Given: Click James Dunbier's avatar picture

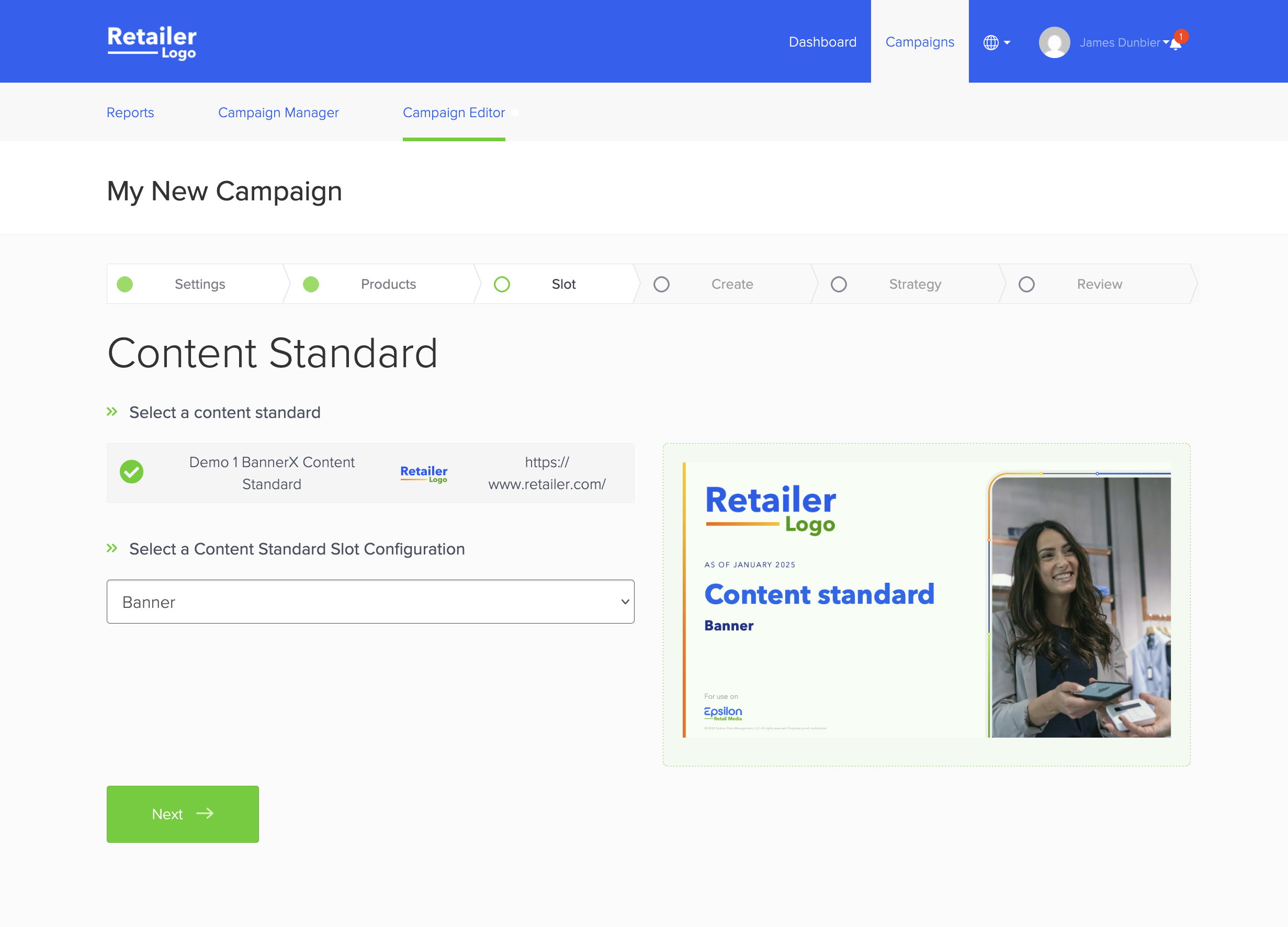Looking at the screenshot, I should click(1054, 42).
